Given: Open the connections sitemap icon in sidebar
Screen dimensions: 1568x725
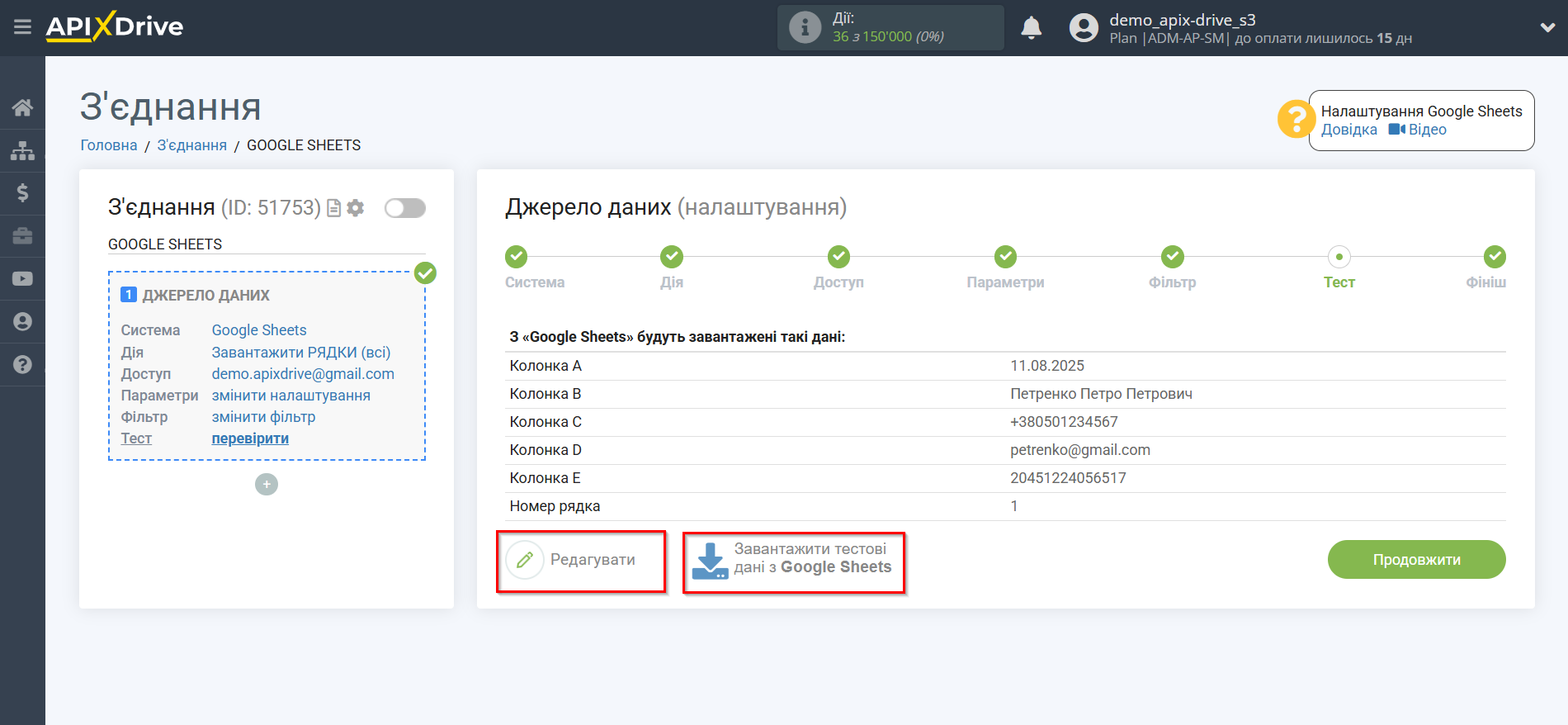Looking at the screenshot, I should click(x=22, y=150).
